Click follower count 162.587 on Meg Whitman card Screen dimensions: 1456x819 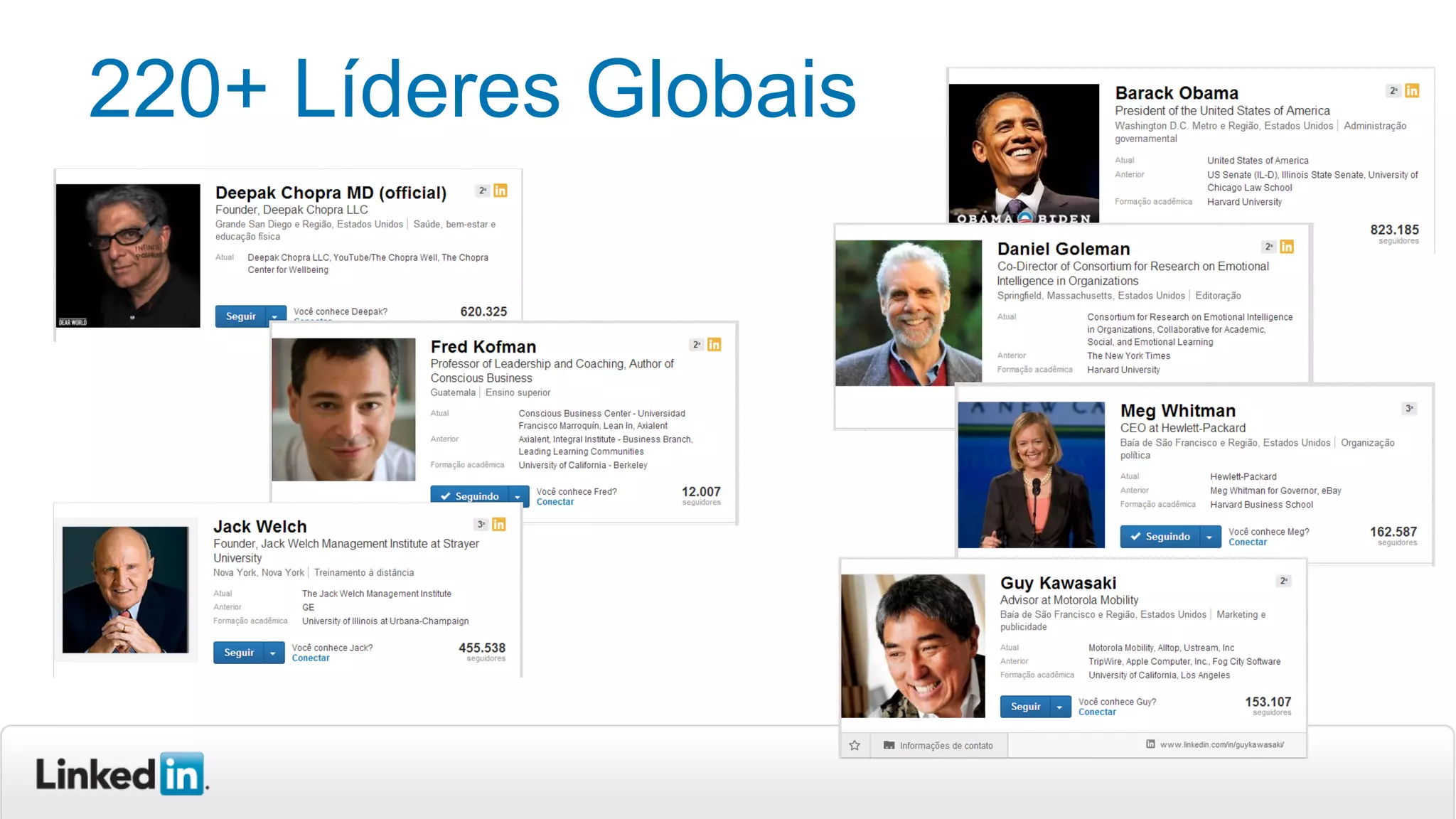[1393, 532]
